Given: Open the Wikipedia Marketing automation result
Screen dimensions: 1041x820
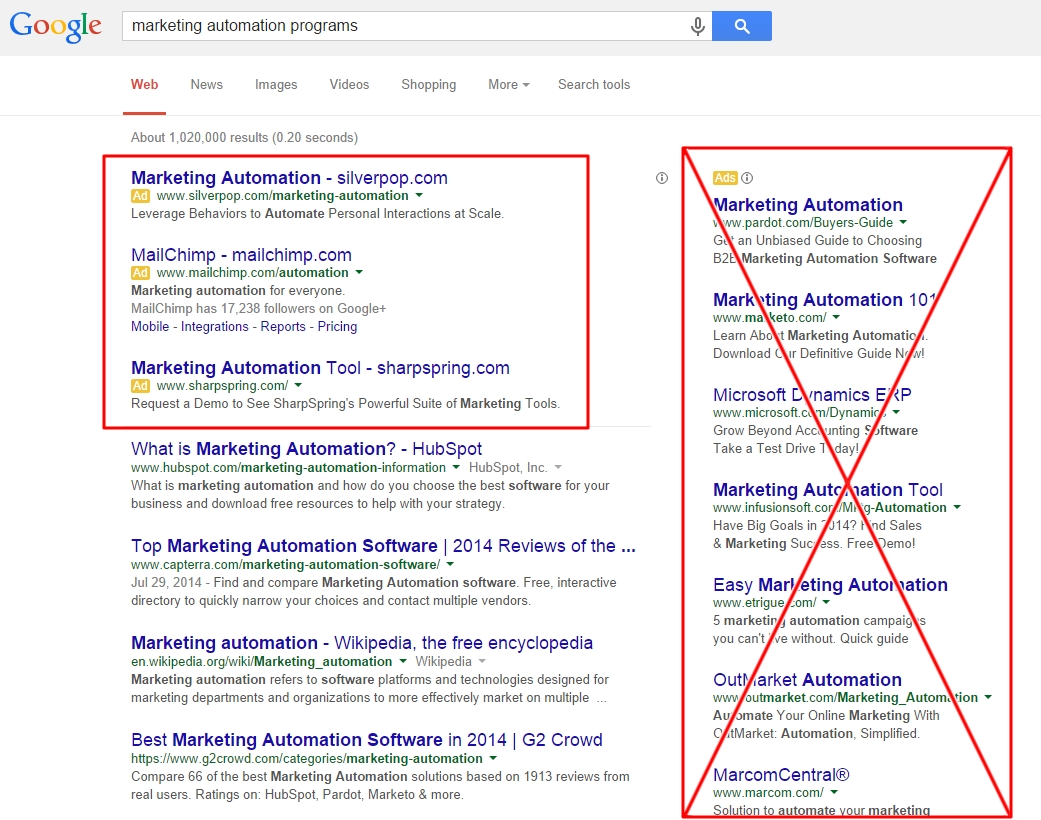Looking at the screenshot, I should tap(361, 643).
